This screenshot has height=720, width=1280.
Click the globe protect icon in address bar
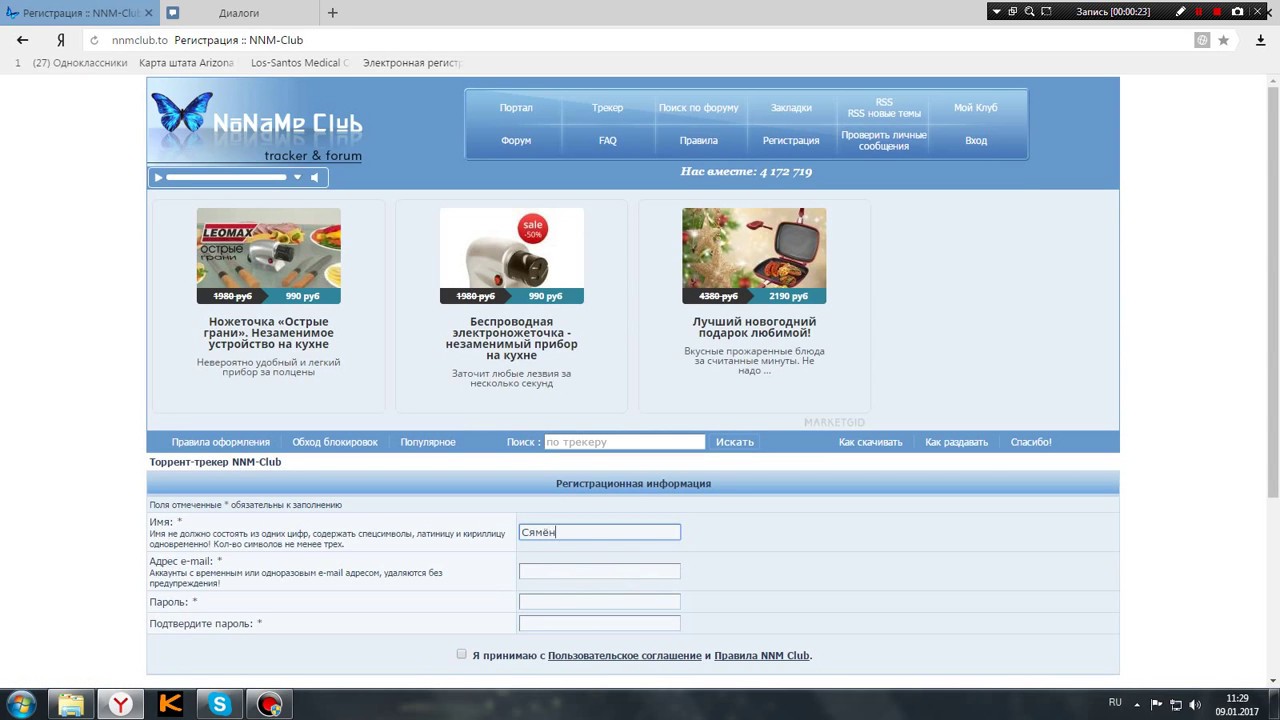click(x=1202, y=40)
